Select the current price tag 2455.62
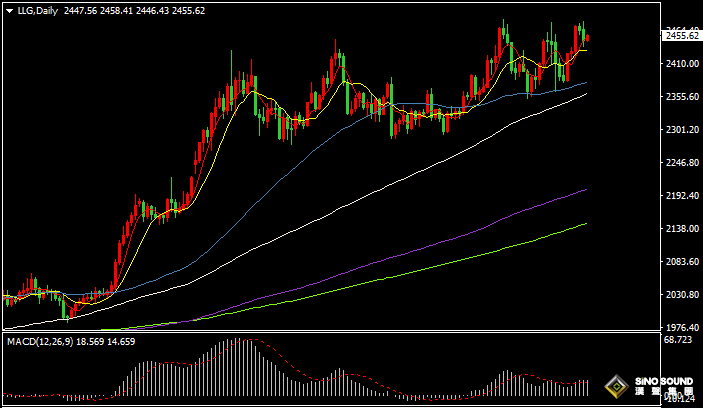The height and width of the screenshot is (408, 703). coord(680,36)
